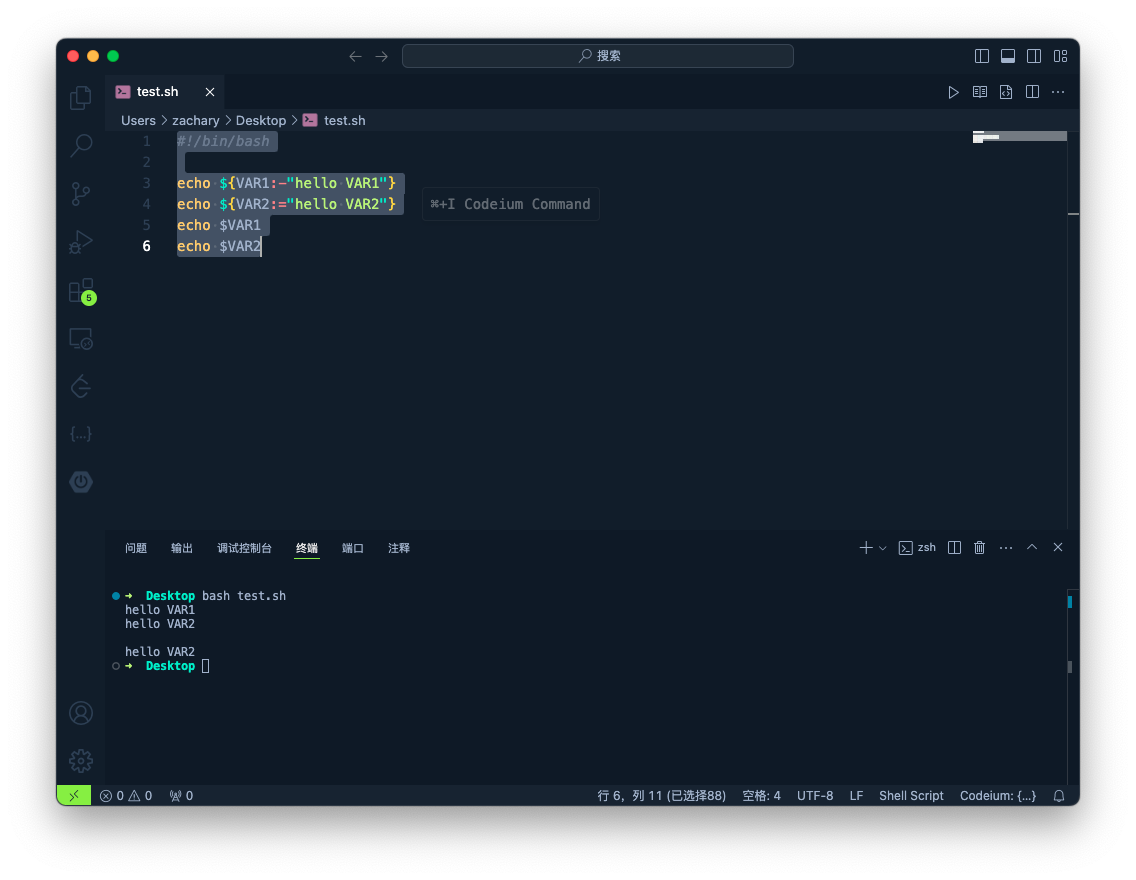1136x880 pixels.
Task: Open terminal panel more actions
Action: (1006, 548)
